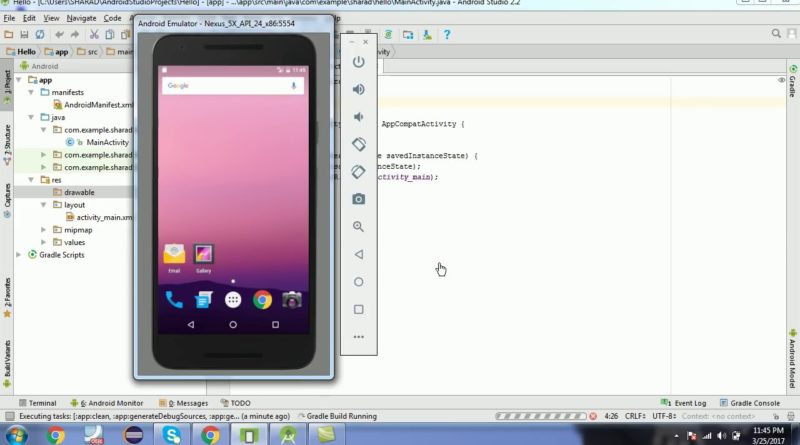This screenshot has height=445, width=800.
Task: Collapse the java folder
Action: coord(31,117)
